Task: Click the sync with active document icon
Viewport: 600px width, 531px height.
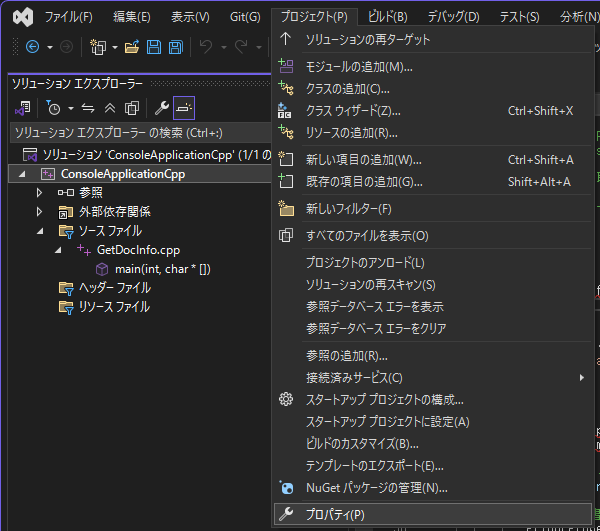Action: point(89,107)
